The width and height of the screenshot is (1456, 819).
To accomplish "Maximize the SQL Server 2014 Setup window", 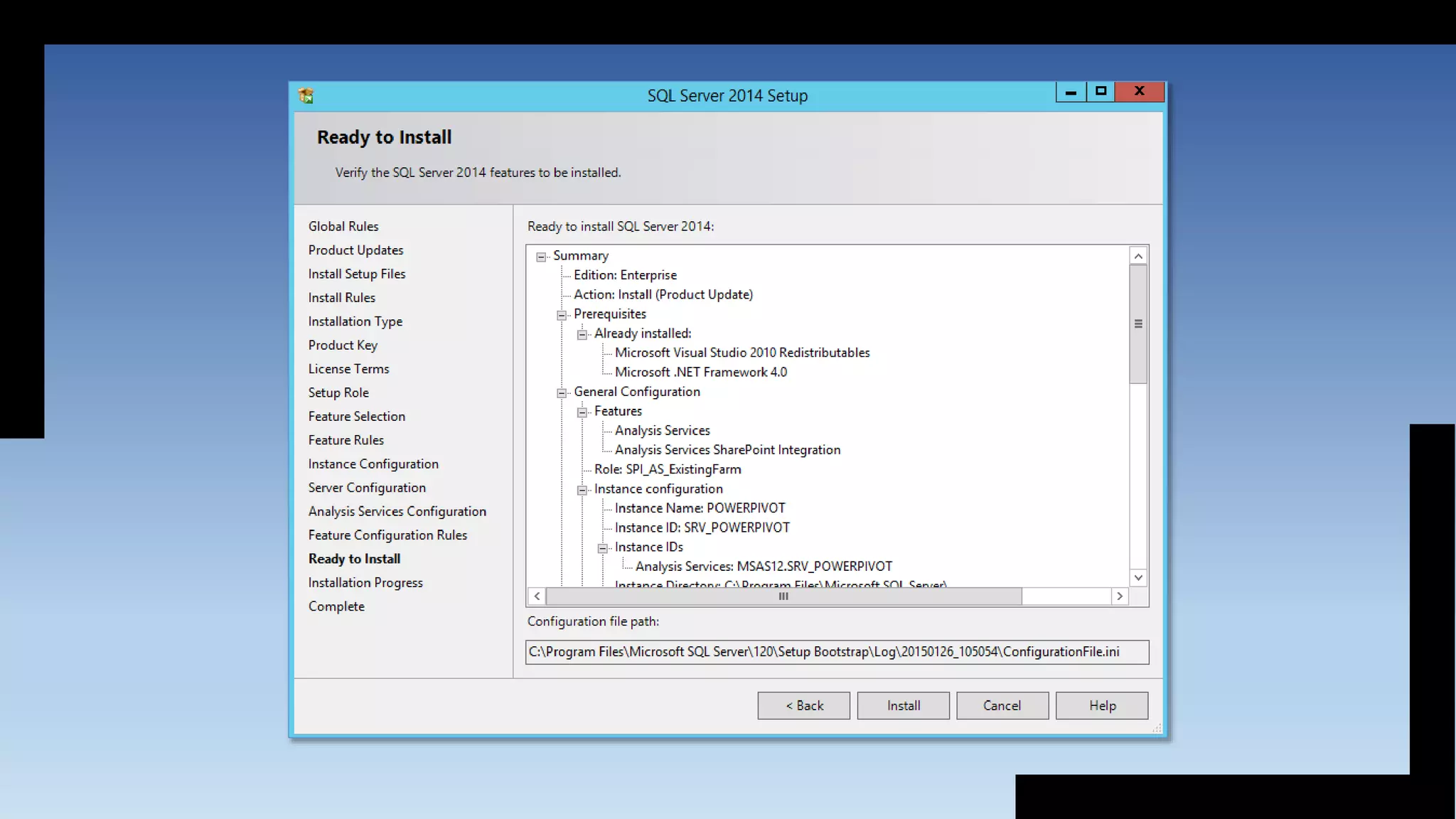I will pyautogui.click(x=1101, y=91).
